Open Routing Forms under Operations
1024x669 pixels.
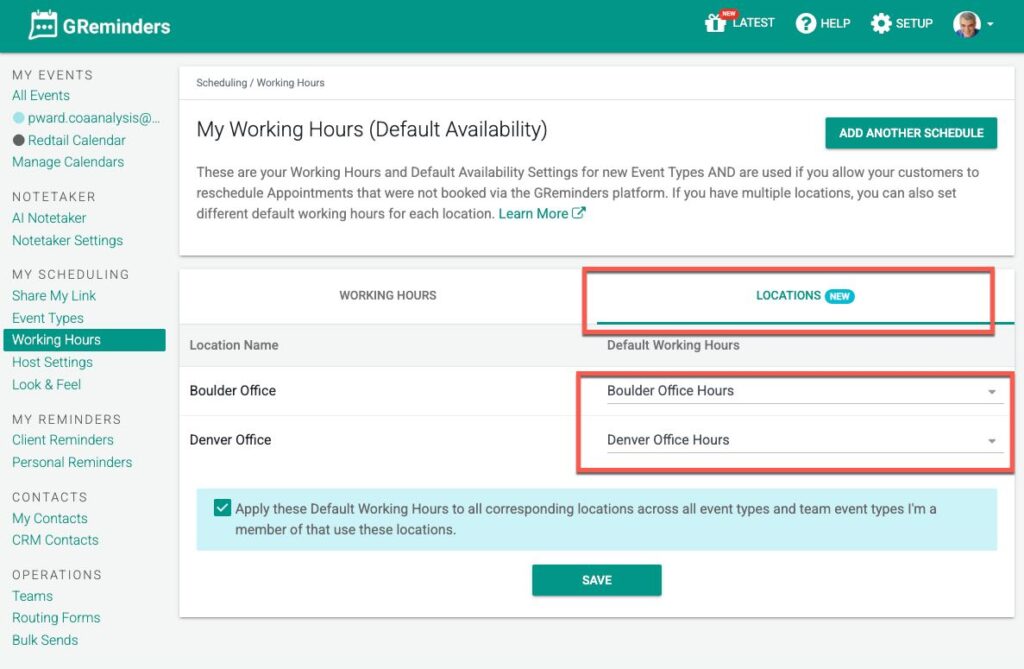56,618
